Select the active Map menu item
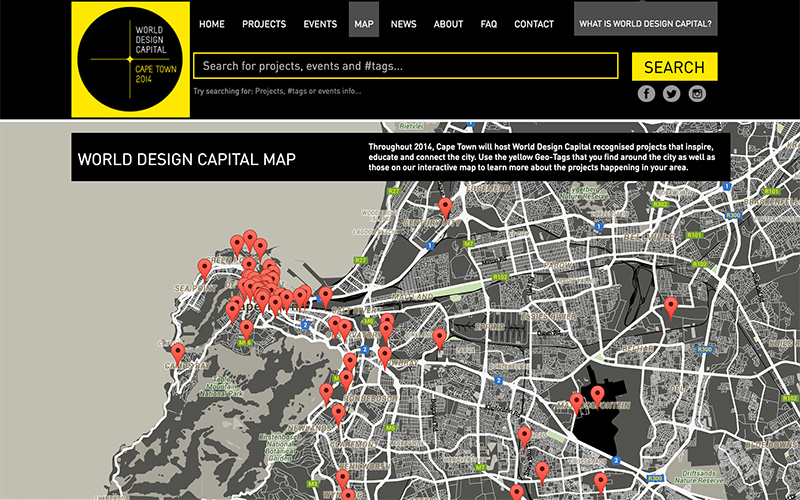This screenshot has width=800, height=500. [x=364, y=19]
